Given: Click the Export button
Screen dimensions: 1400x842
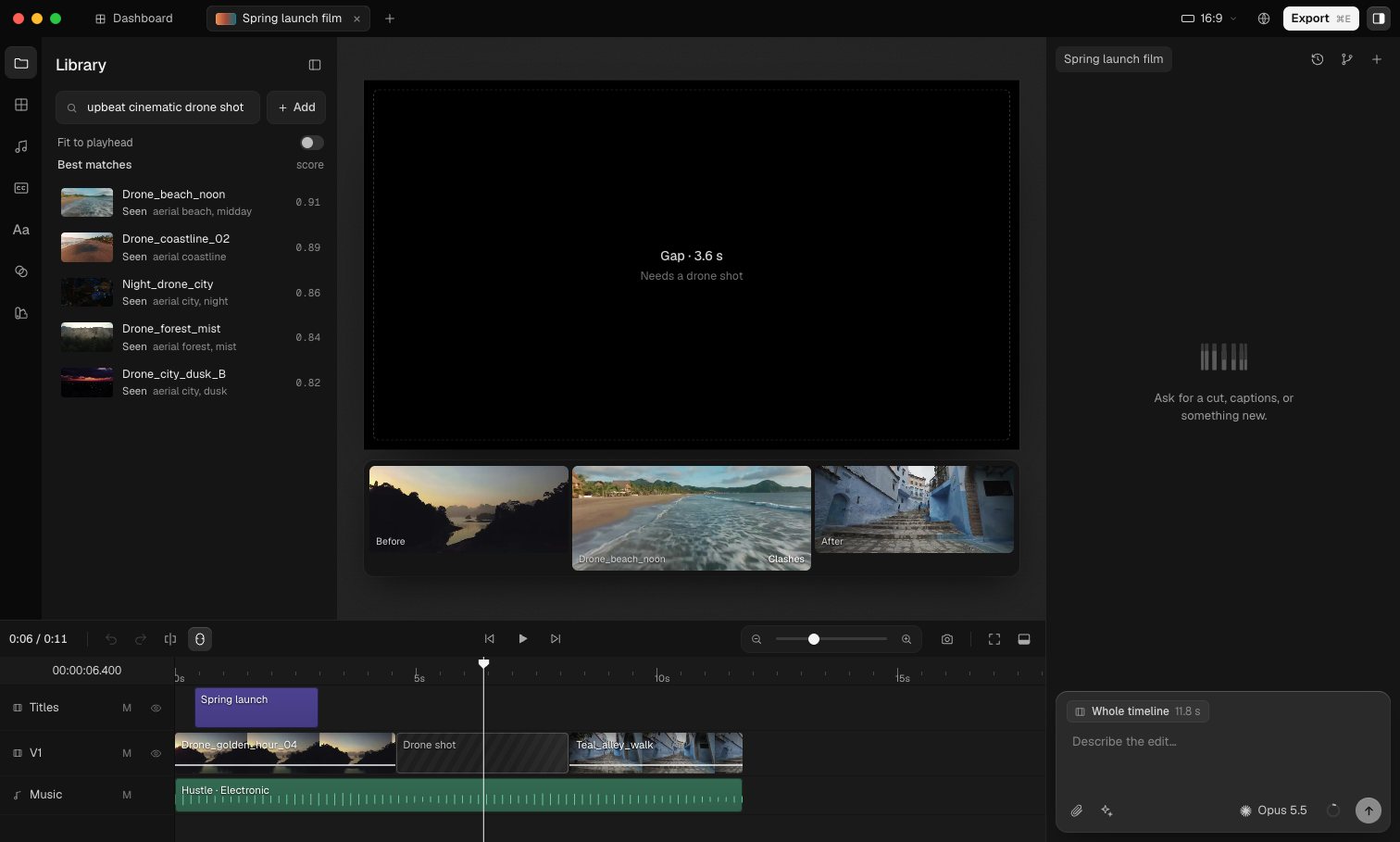Looking at the screenshot, I should (1320, 19).
